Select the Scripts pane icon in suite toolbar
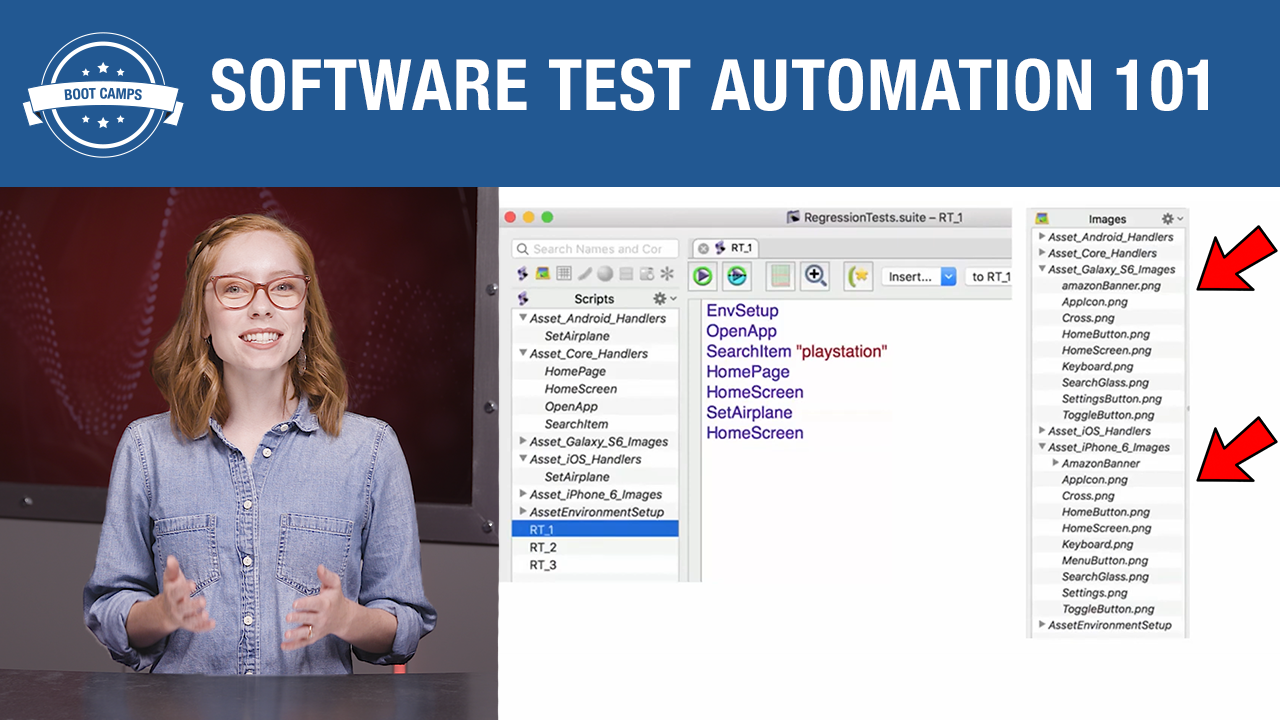1280x720 pixels. tap(522, 273)
